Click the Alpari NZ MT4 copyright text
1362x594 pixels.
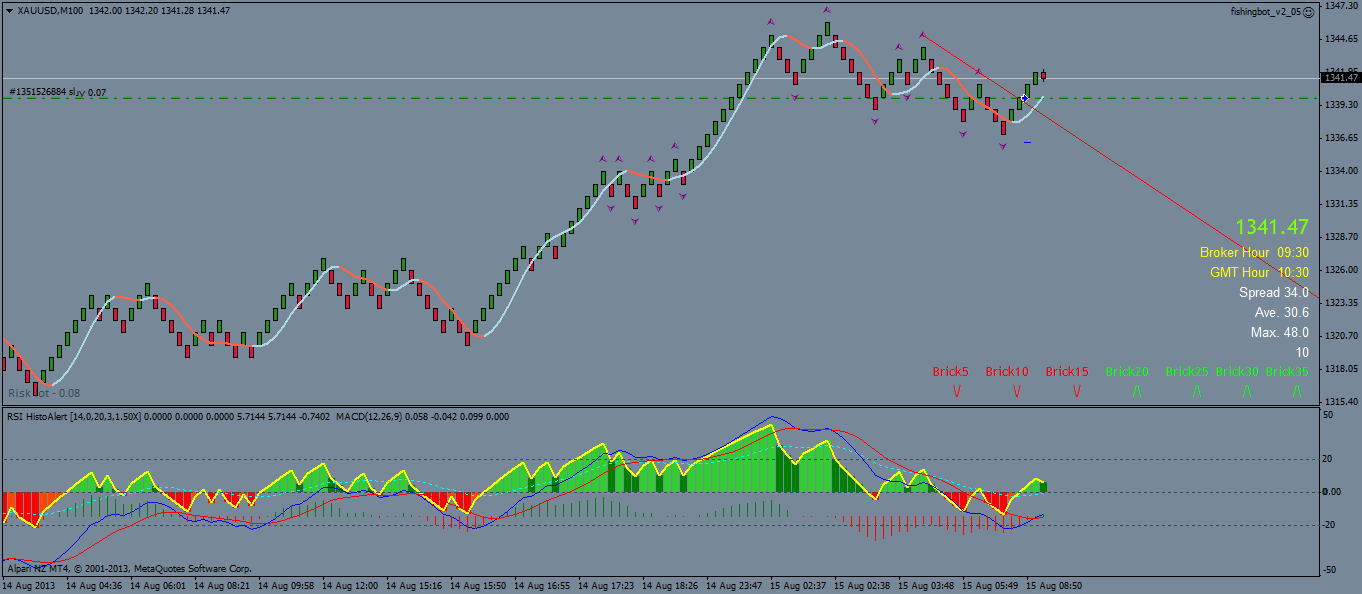point(128,568)
